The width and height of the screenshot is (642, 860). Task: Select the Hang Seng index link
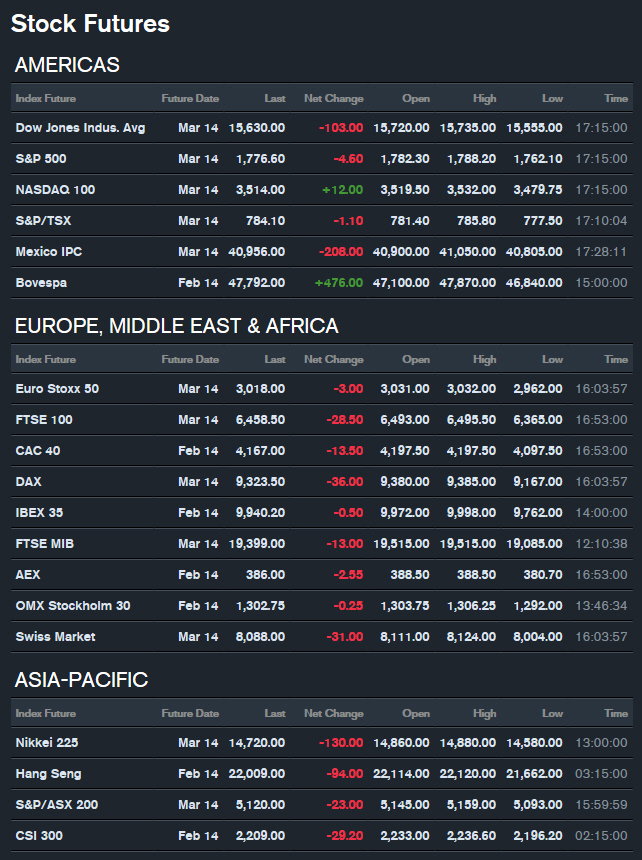[x=48, y=774]
